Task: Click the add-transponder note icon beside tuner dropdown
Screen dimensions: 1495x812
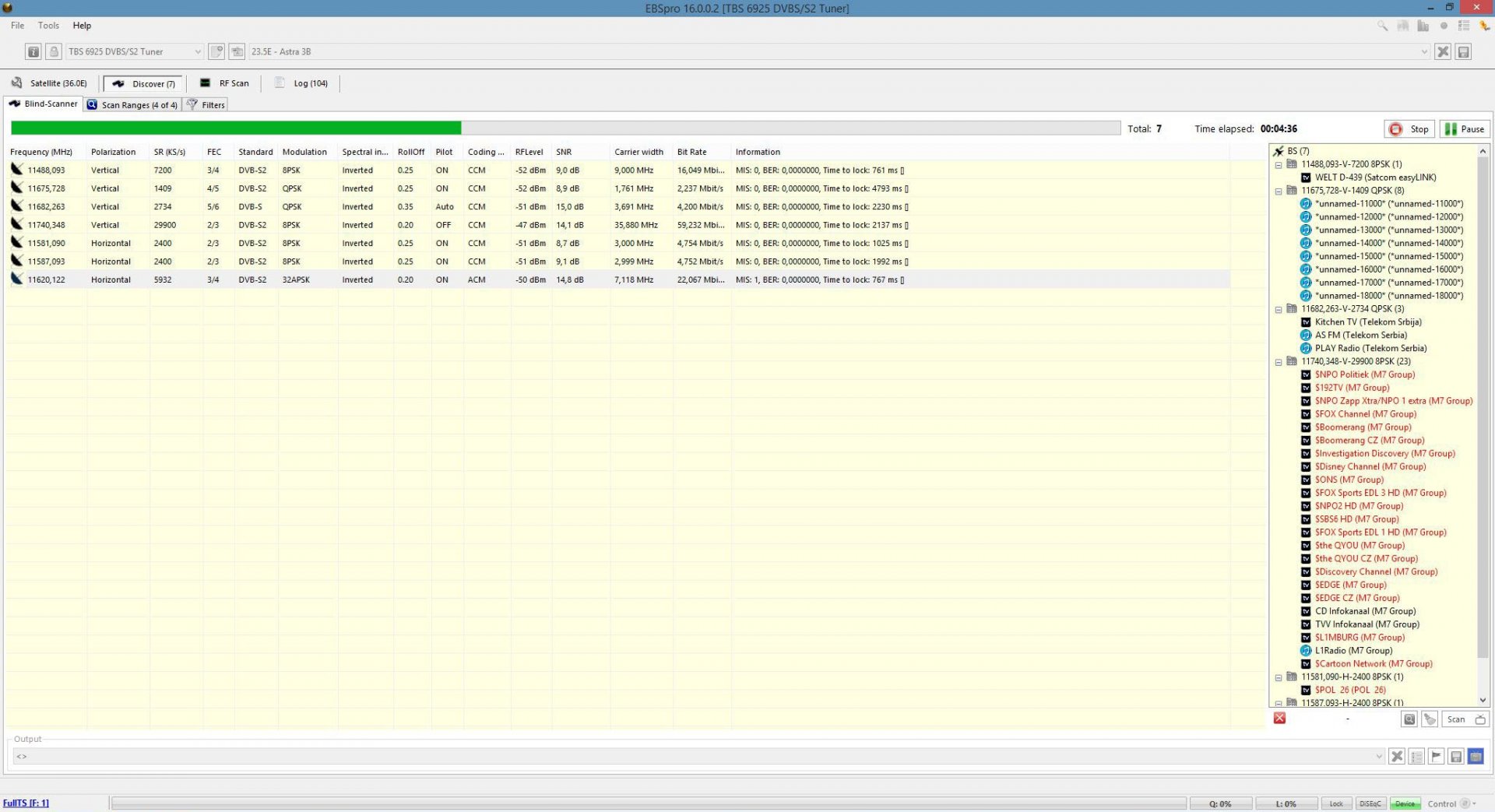Action: [216, 51]
